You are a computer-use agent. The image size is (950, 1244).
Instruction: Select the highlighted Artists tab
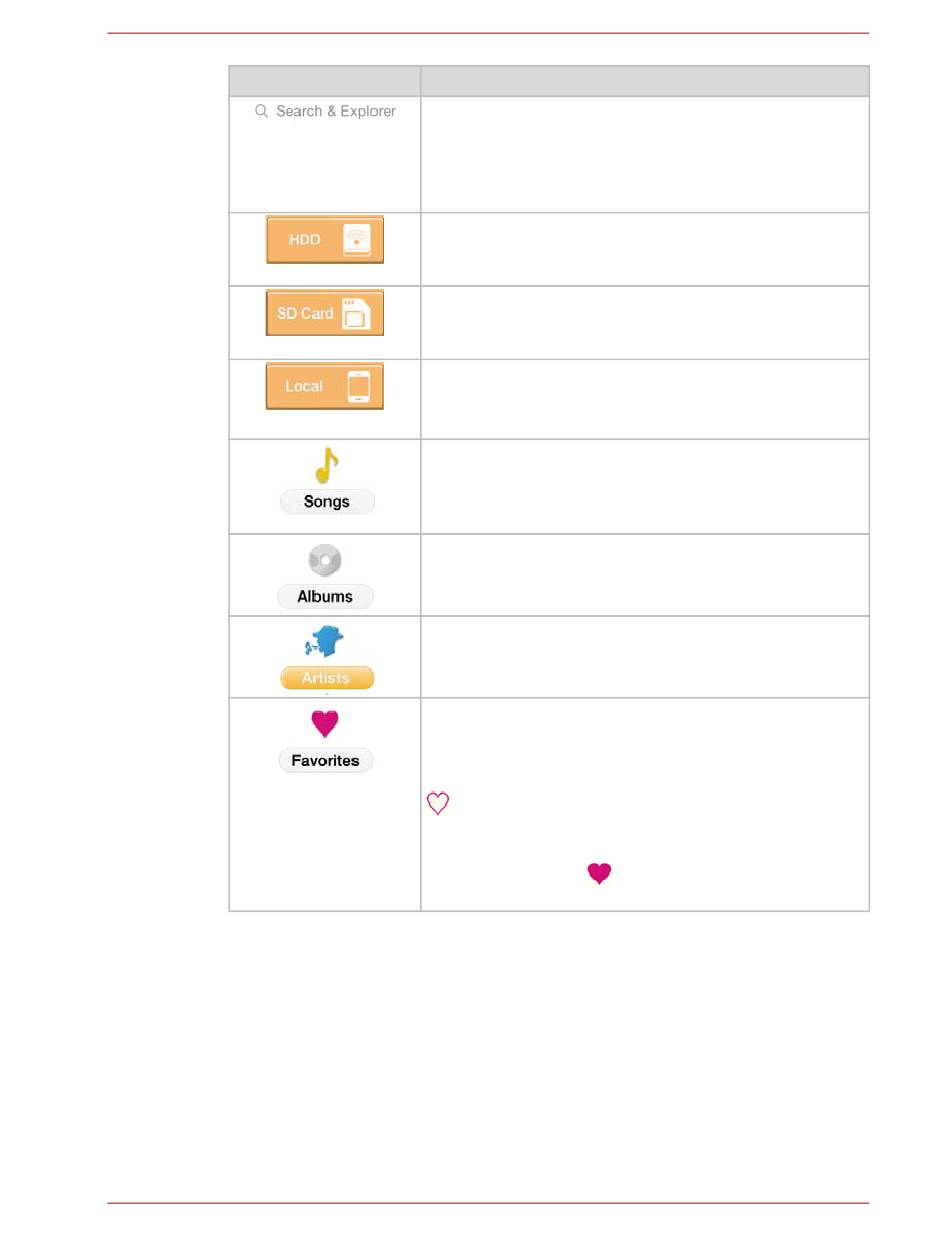coord(327,678)
